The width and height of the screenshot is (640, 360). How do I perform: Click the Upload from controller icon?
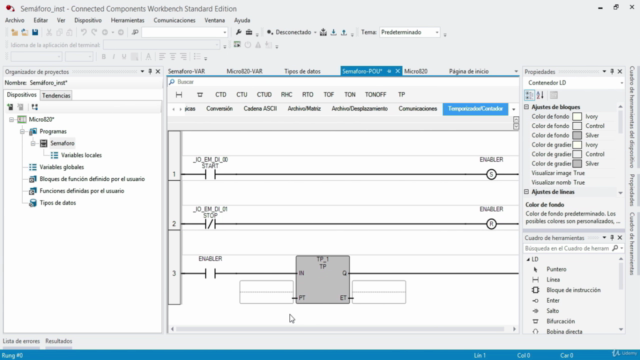(x=344, y=32)
